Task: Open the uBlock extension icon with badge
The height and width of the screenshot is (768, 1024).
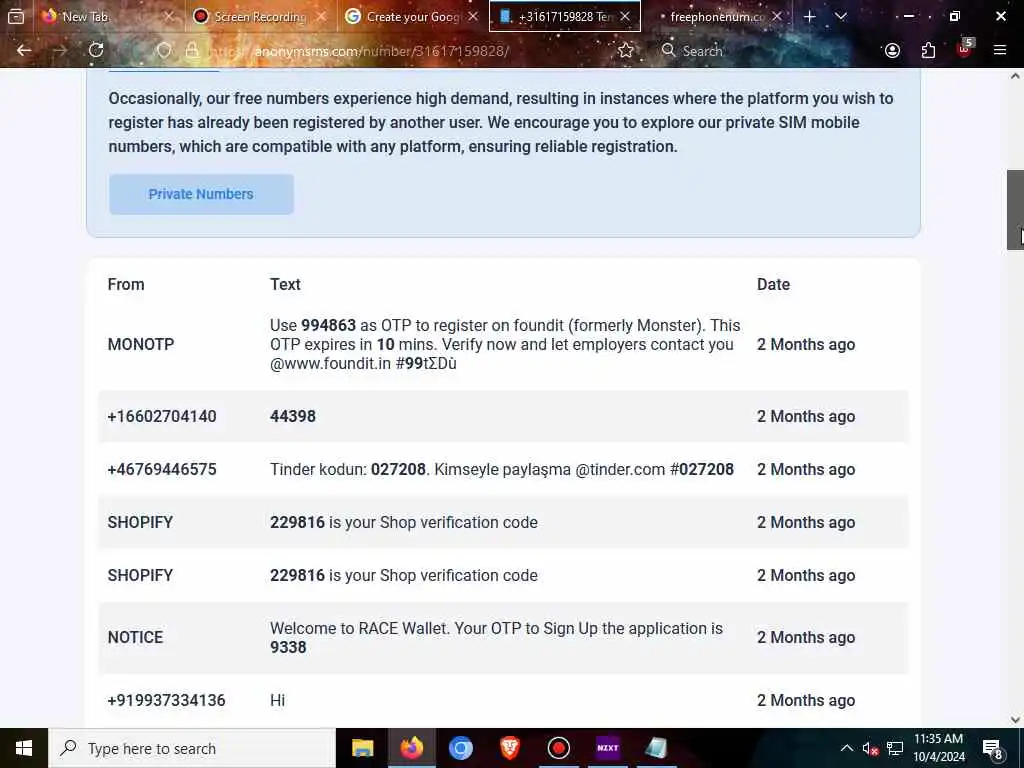Action: [x=965, y=49]
